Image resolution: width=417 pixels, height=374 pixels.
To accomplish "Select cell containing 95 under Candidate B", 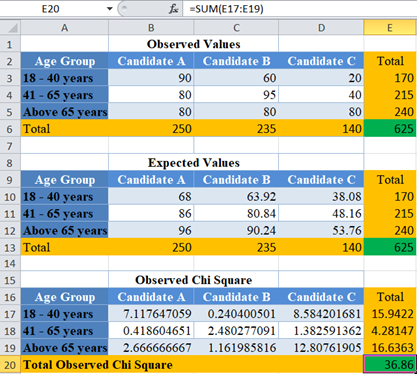I will click(x=236, y=95).
